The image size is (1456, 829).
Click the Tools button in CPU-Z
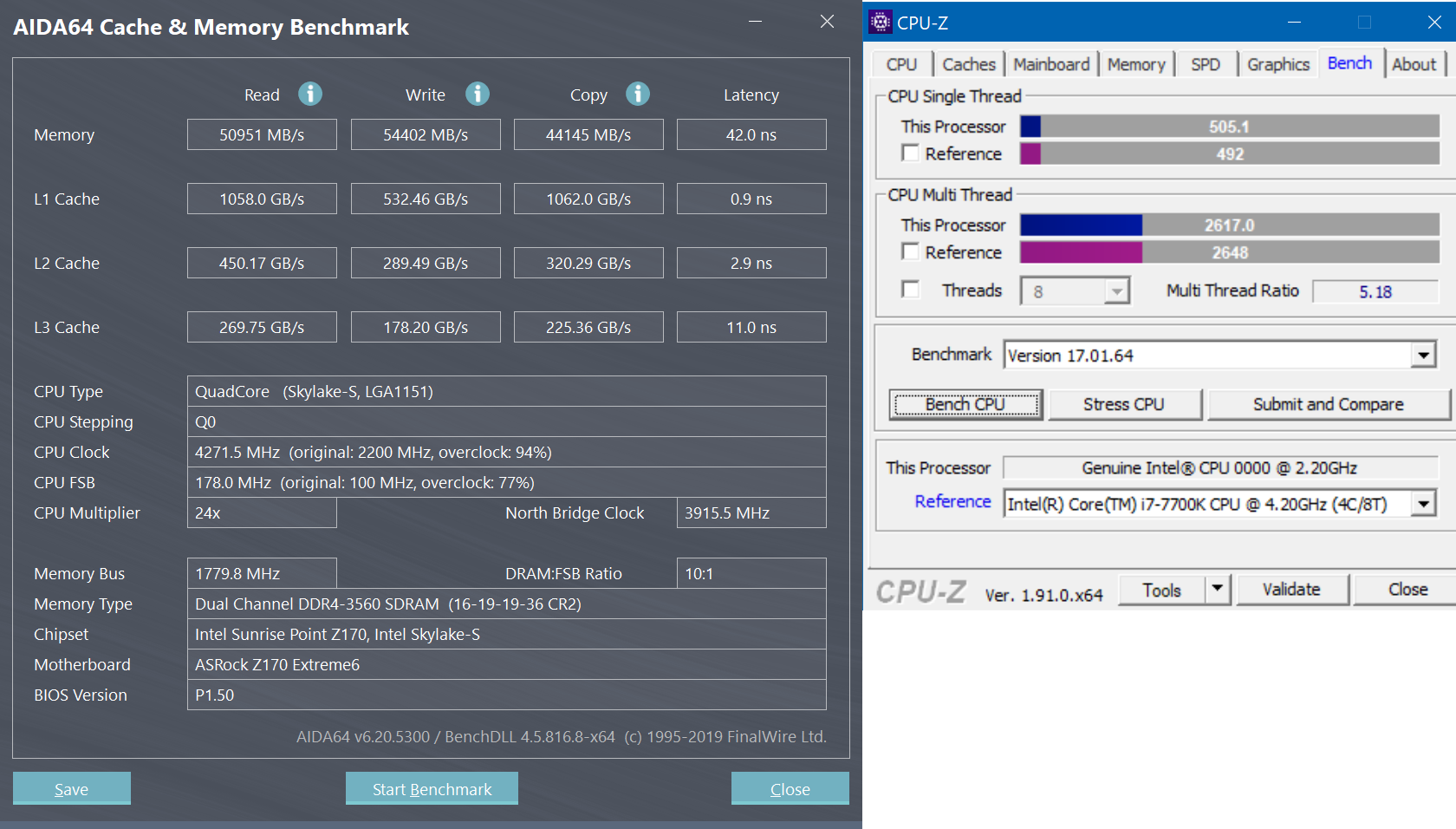point(1161,590)
